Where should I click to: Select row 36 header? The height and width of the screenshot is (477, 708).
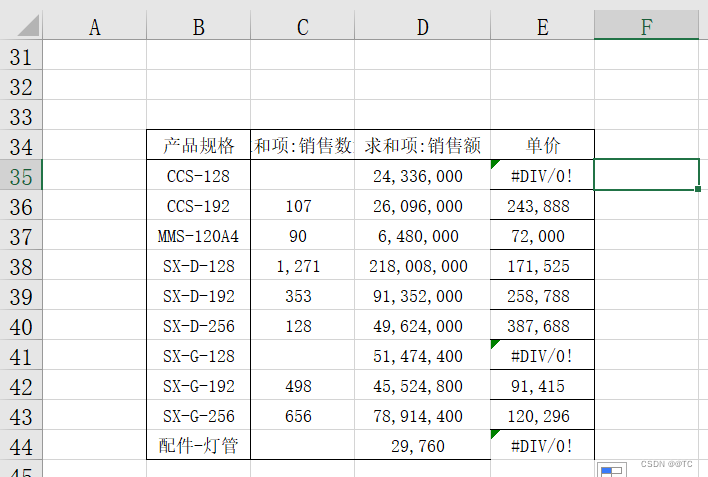pyautogui.click(x=21, y=207)
